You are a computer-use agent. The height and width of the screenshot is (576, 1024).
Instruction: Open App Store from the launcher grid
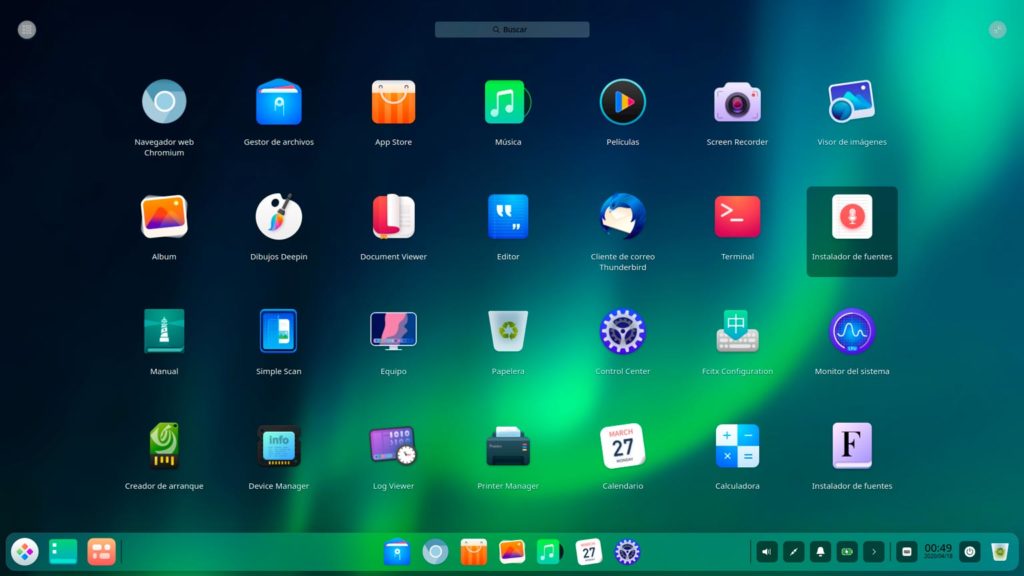(x=393, y=102)
